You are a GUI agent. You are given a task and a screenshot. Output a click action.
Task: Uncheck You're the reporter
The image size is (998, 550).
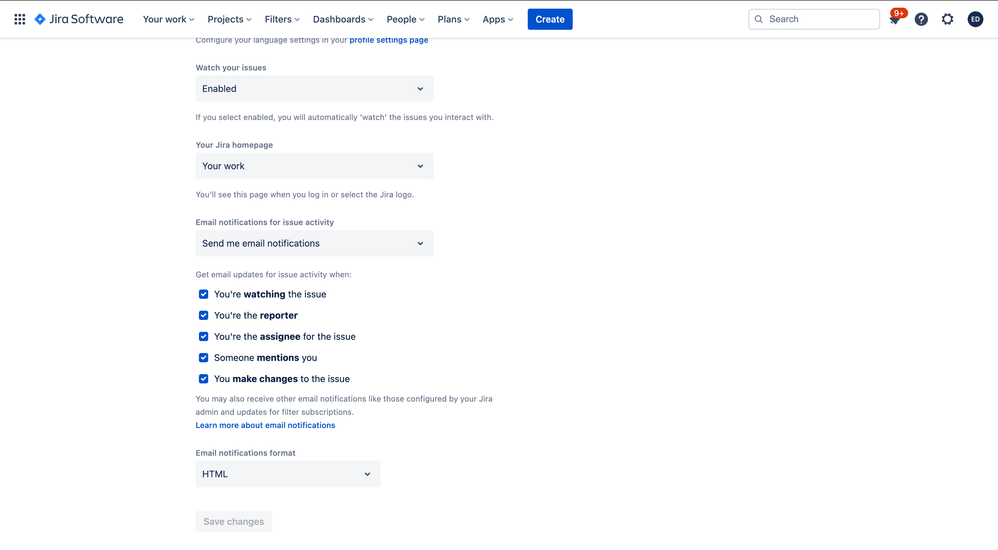pos(203,315)
